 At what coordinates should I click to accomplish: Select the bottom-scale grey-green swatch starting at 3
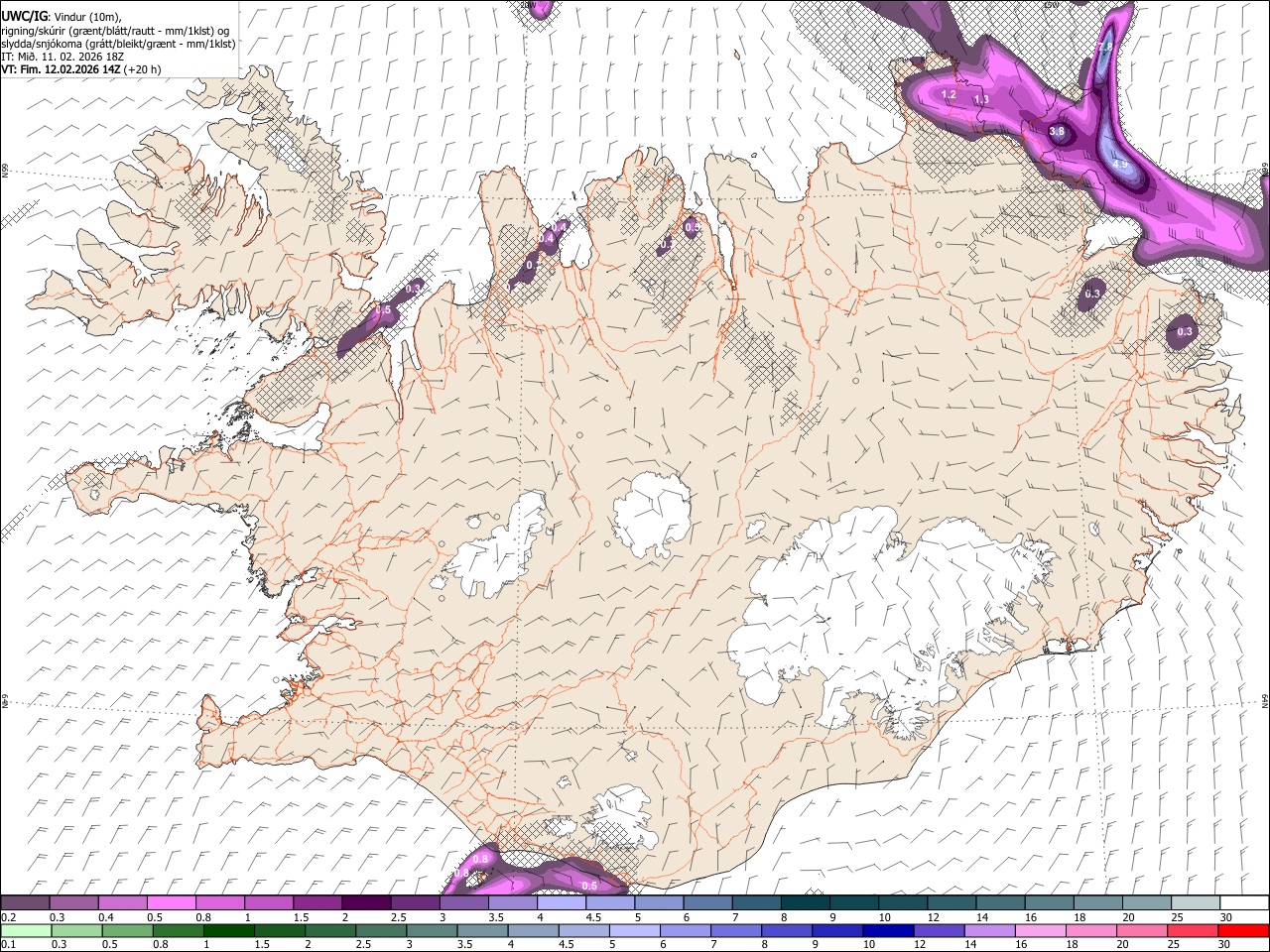432,930
